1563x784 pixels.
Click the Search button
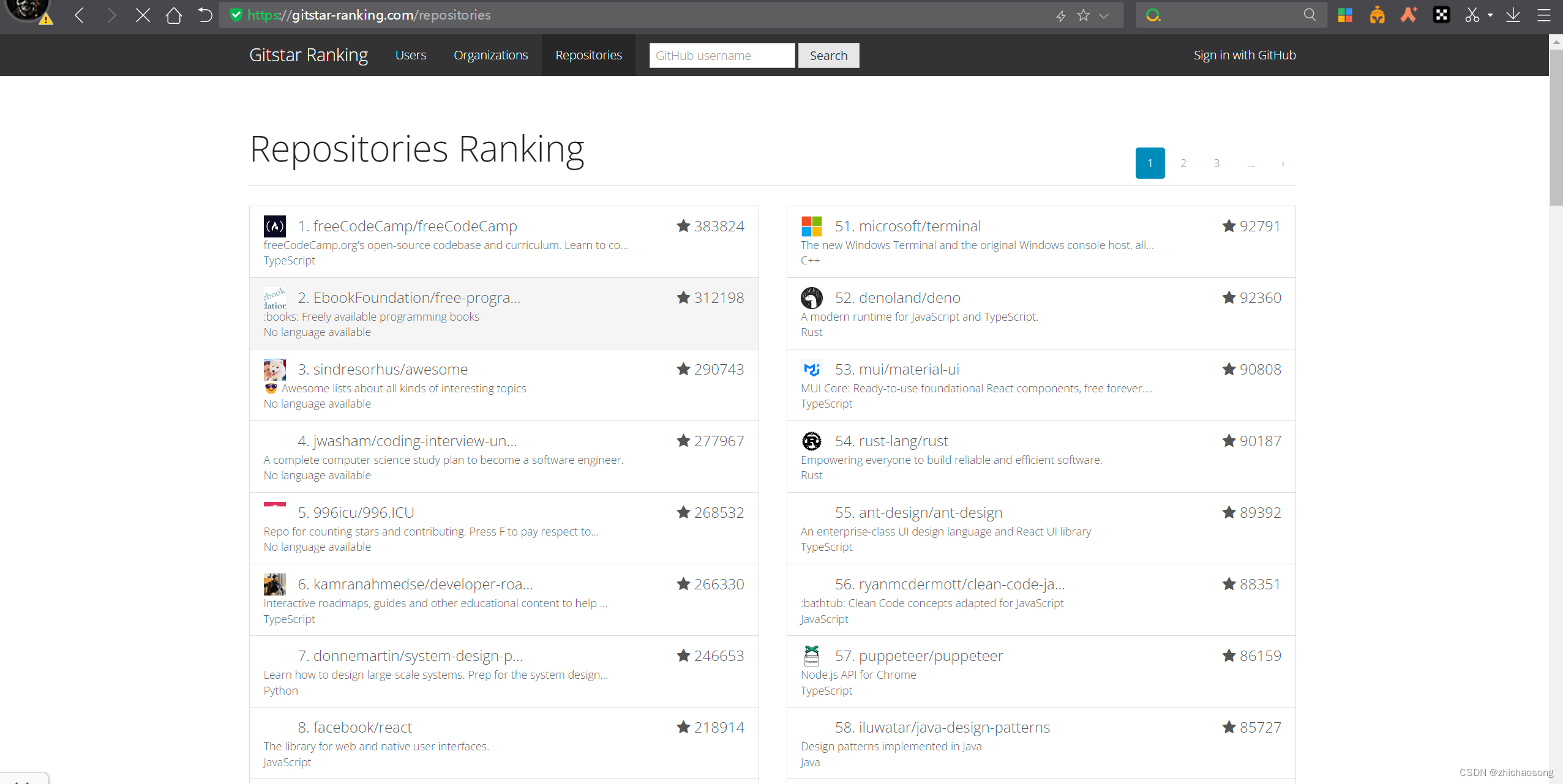click(828, 56)
